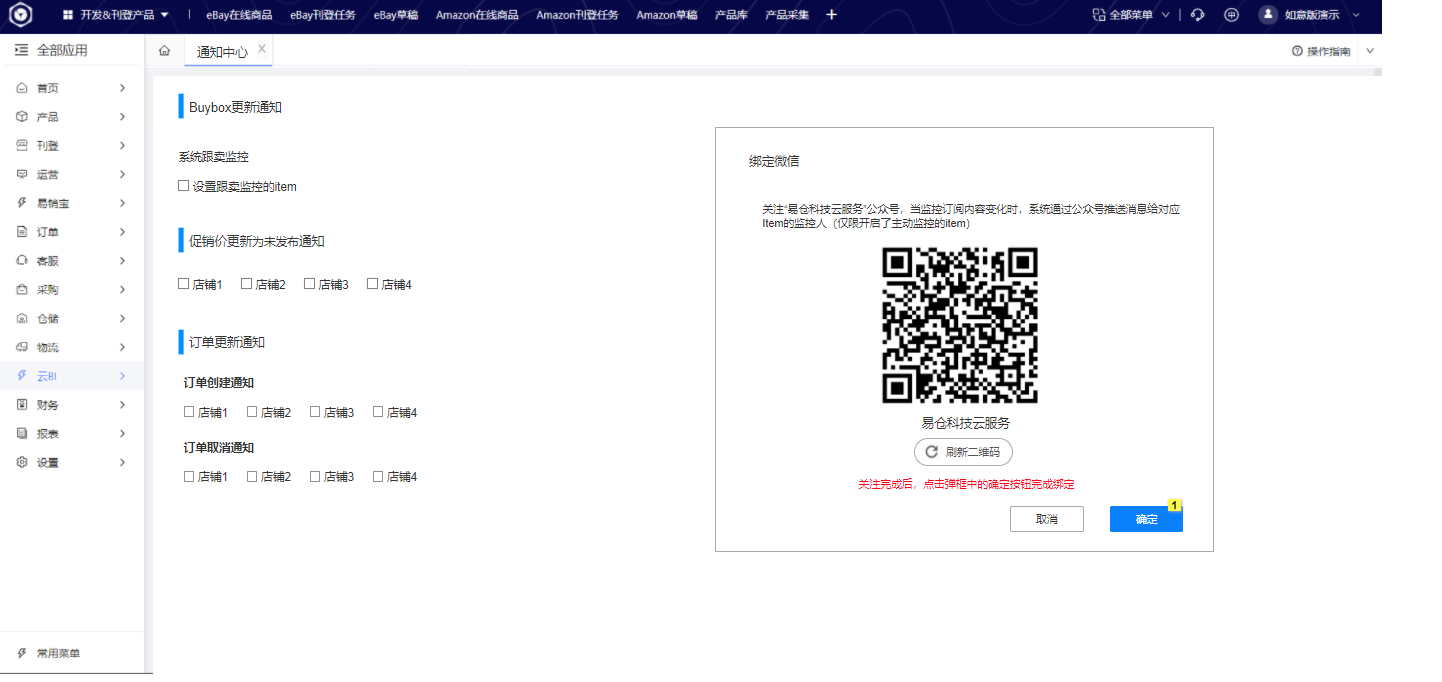Screen dimensions: 1442x682
Task: Expand the chevron right of 操作指南
Action: 1370,51
